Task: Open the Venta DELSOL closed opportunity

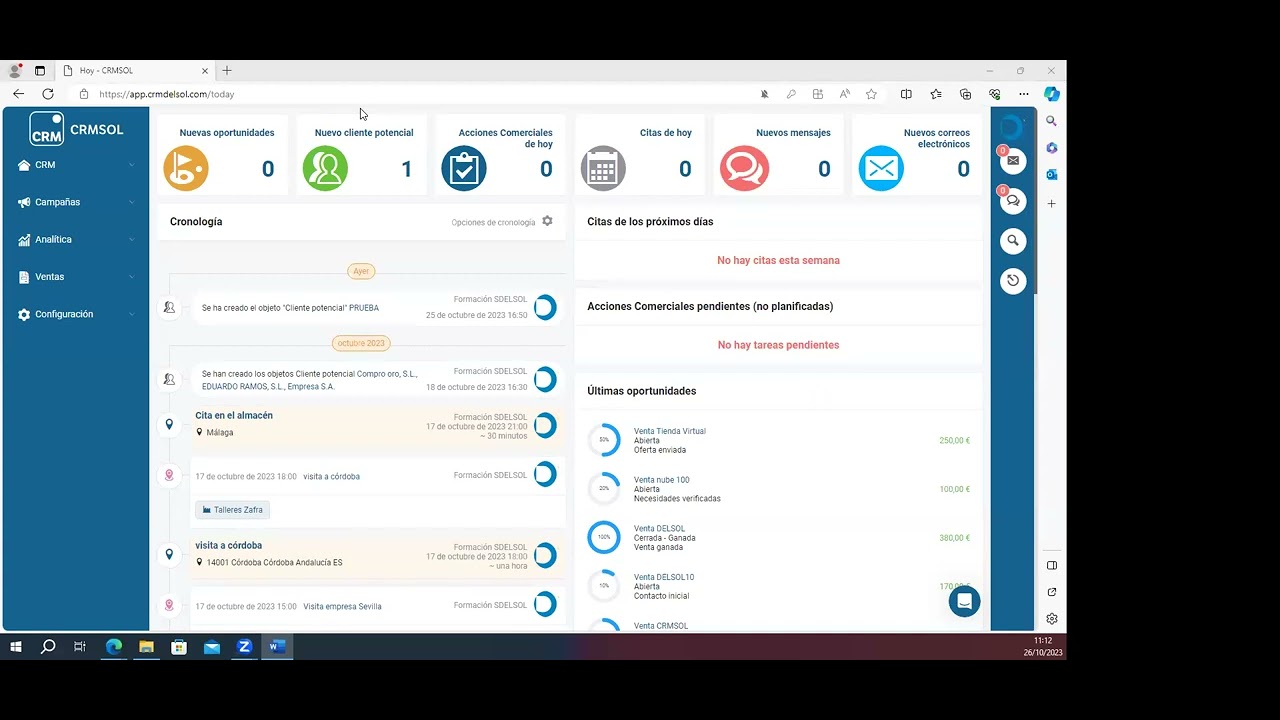Action: pyautogui.click(x=659, y=529)
